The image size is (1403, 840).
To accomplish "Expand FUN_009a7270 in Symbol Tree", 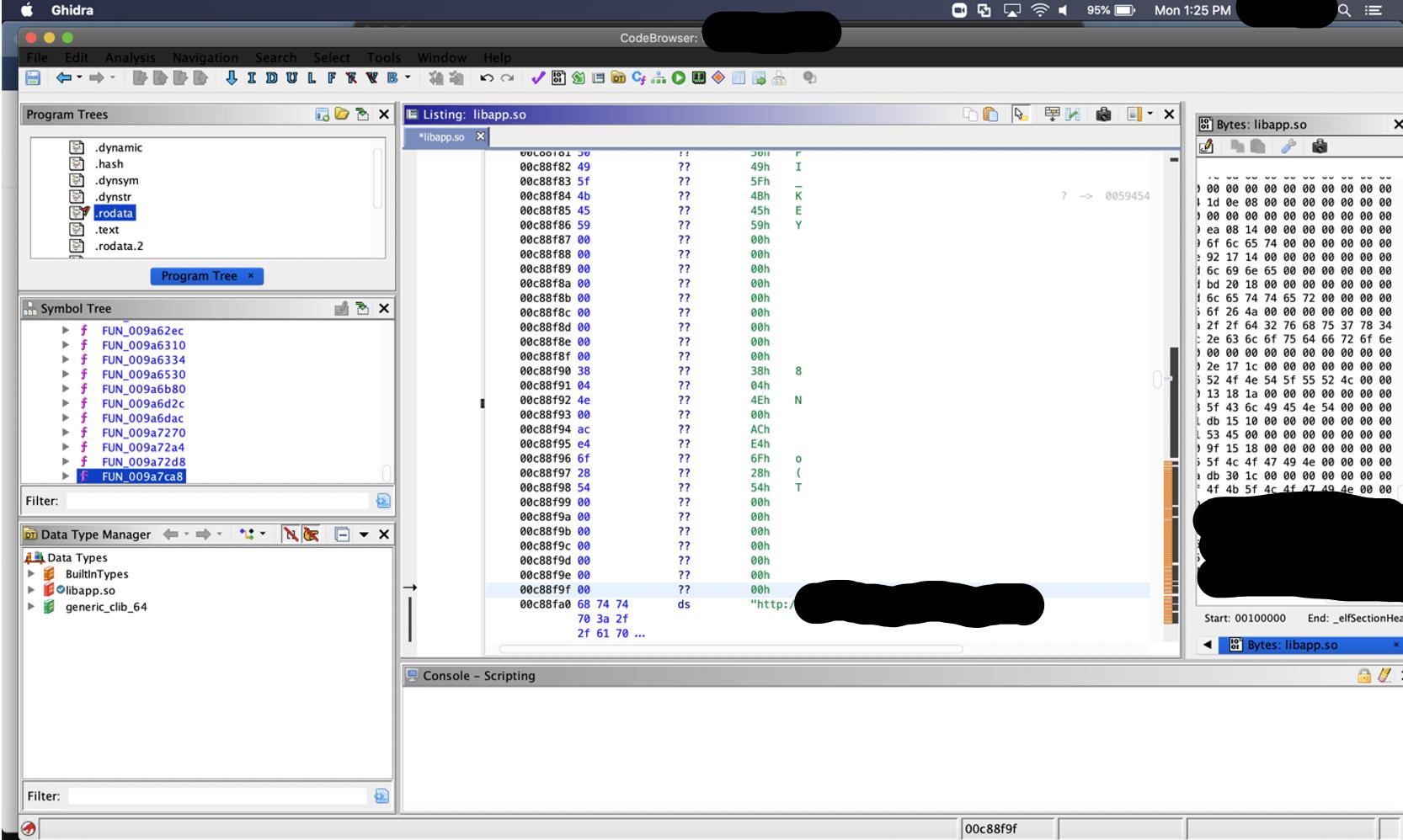I will click(66, 433).
